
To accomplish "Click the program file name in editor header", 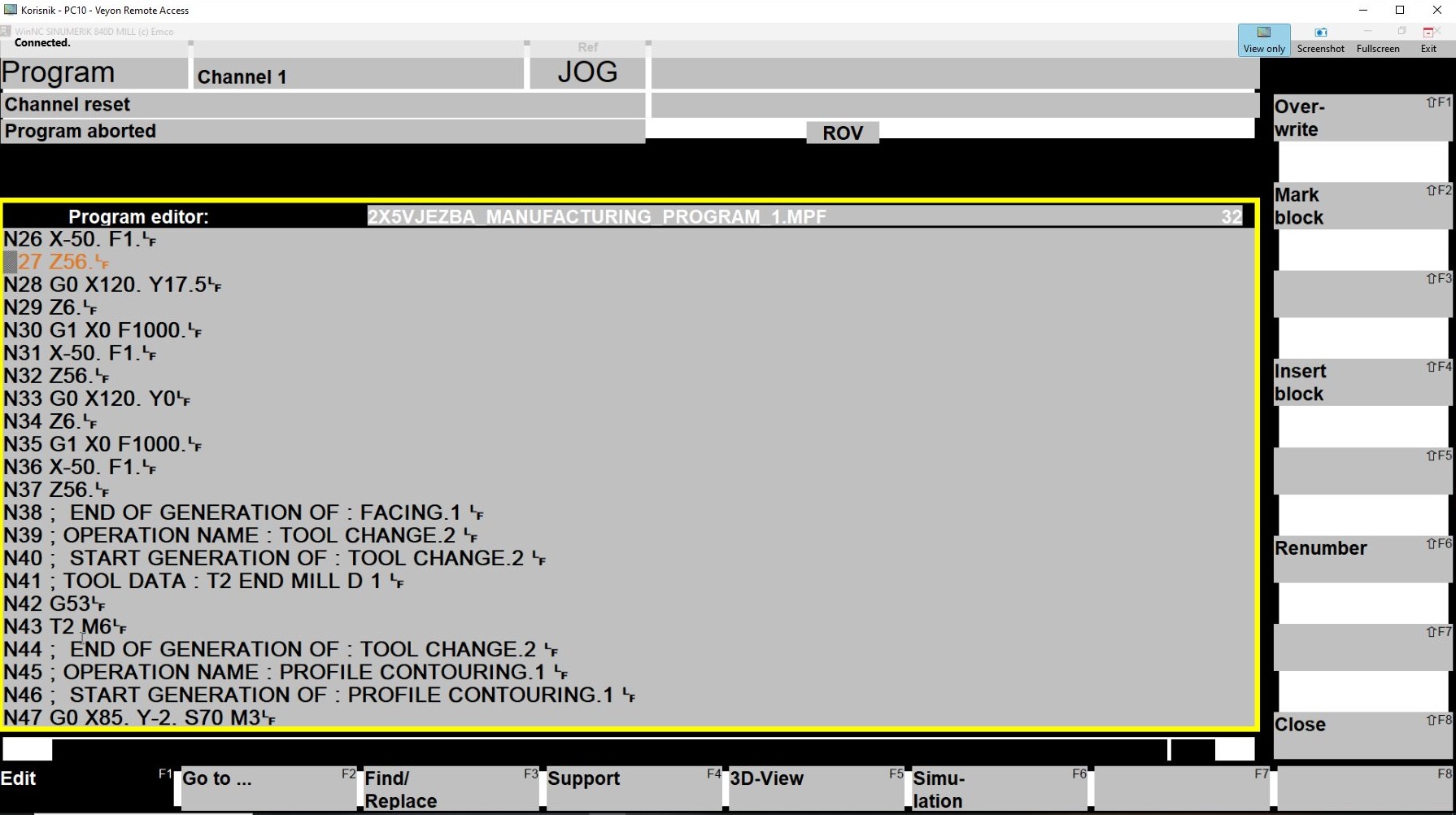I will pos(596,217).
